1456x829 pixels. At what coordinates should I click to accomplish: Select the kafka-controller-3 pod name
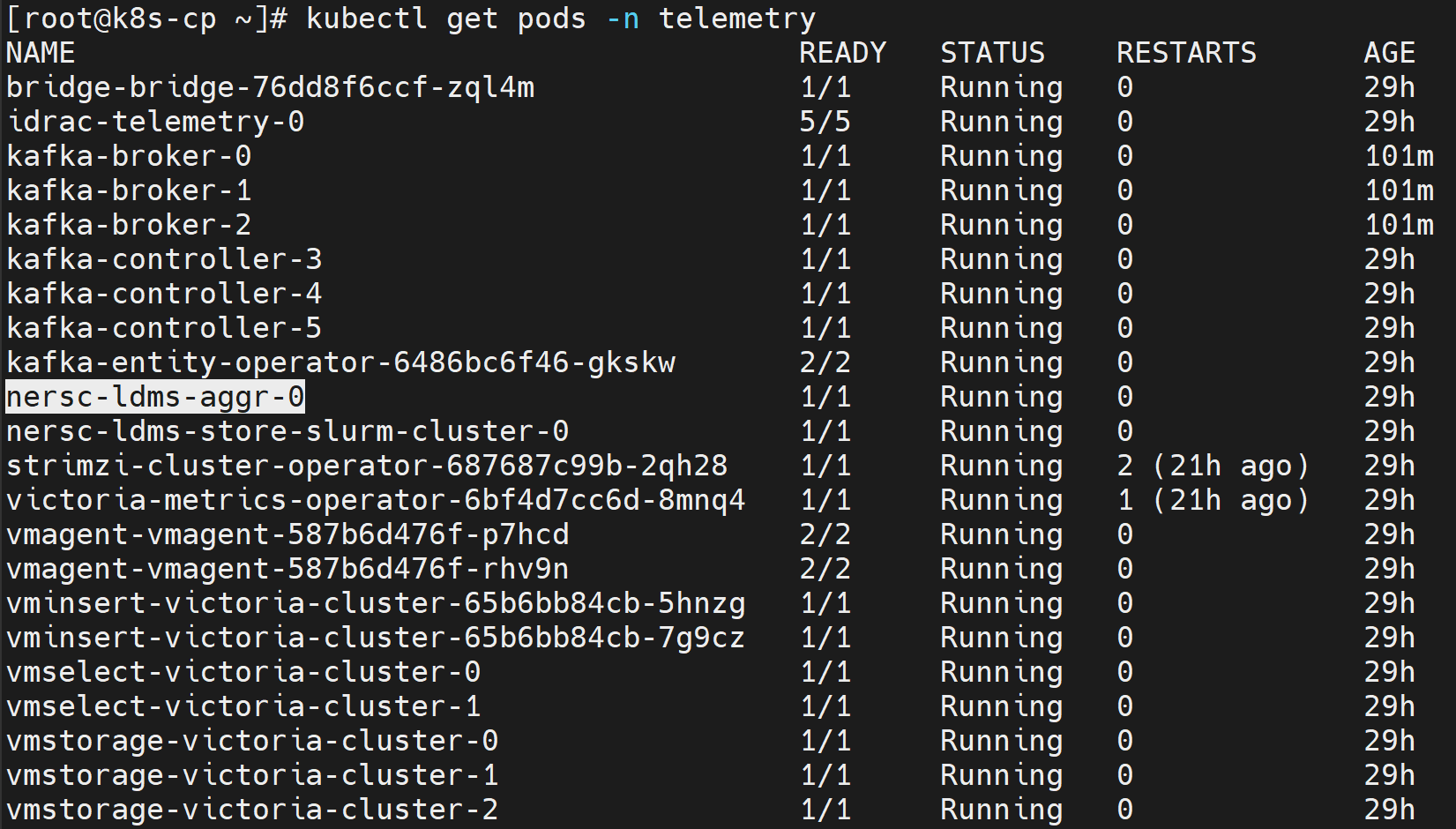[164, 259]
